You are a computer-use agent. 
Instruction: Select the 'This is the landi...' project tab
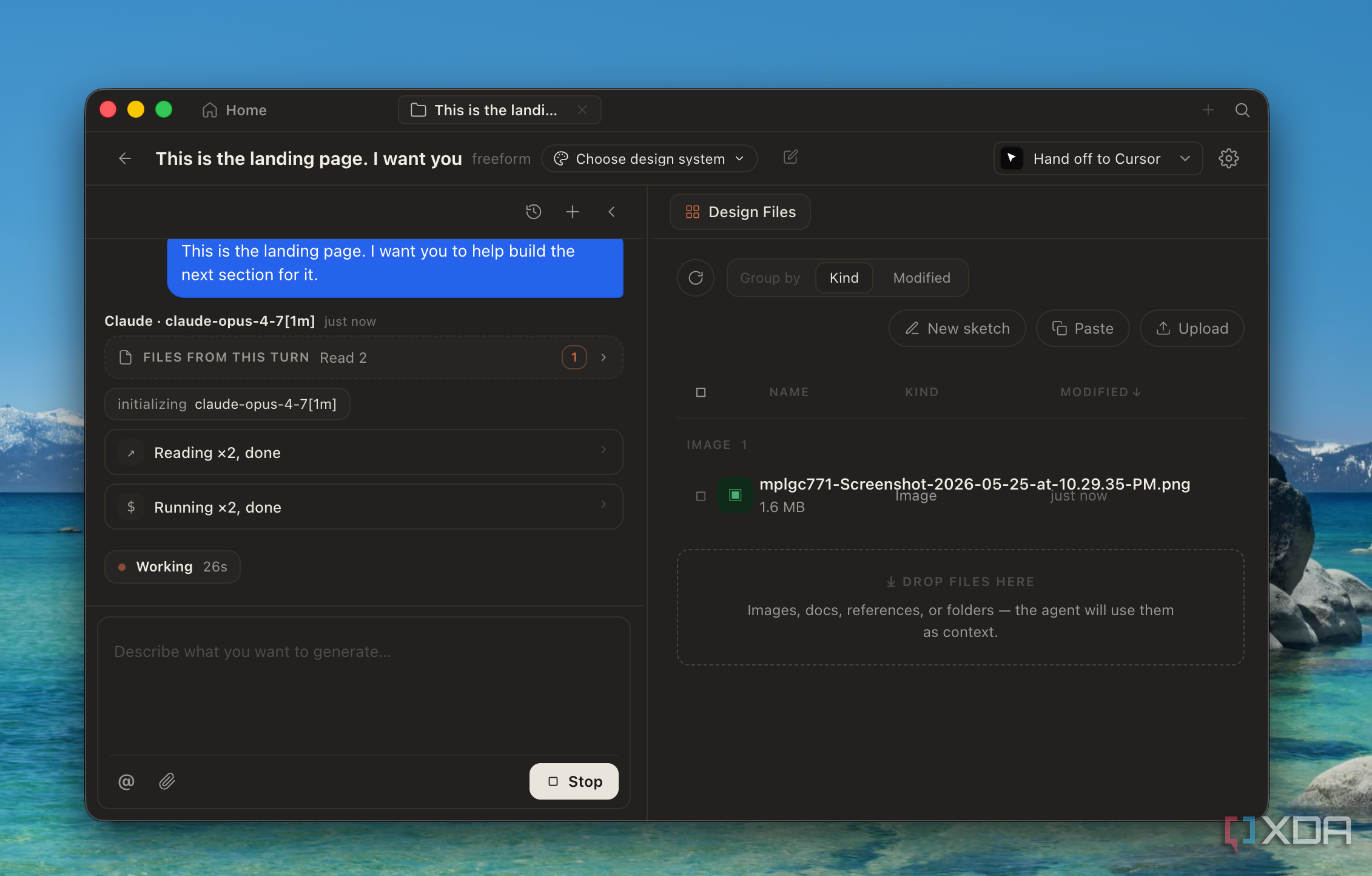(x=499, y=110)
